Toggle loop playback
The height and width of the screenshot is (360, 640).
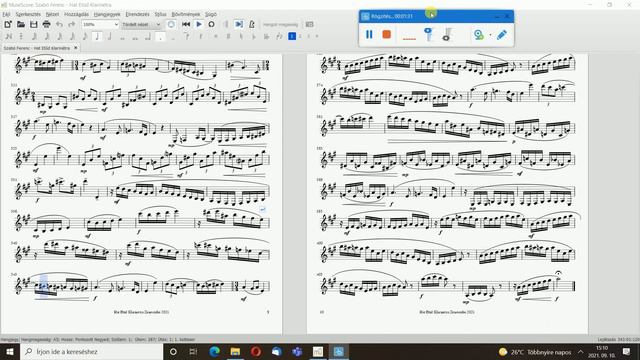(211, 24)
